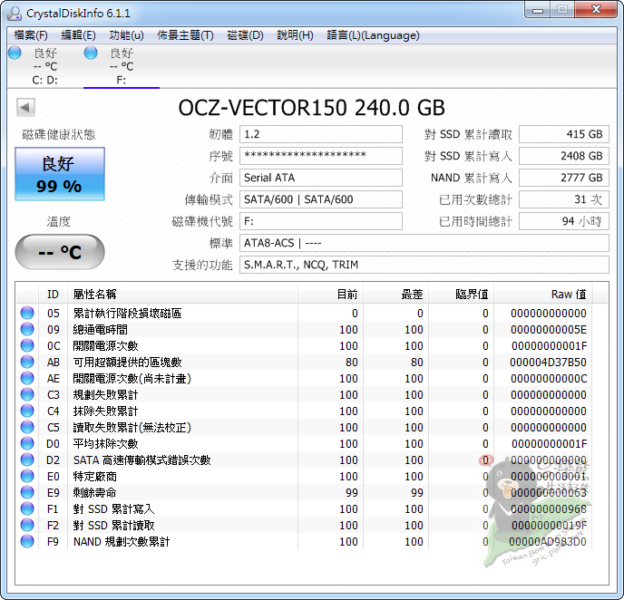Viewport: 624px width, 600px height.
Task: Click the features field S.M.A.R.T., NCQ, TRIM
Action: point(424,265)
